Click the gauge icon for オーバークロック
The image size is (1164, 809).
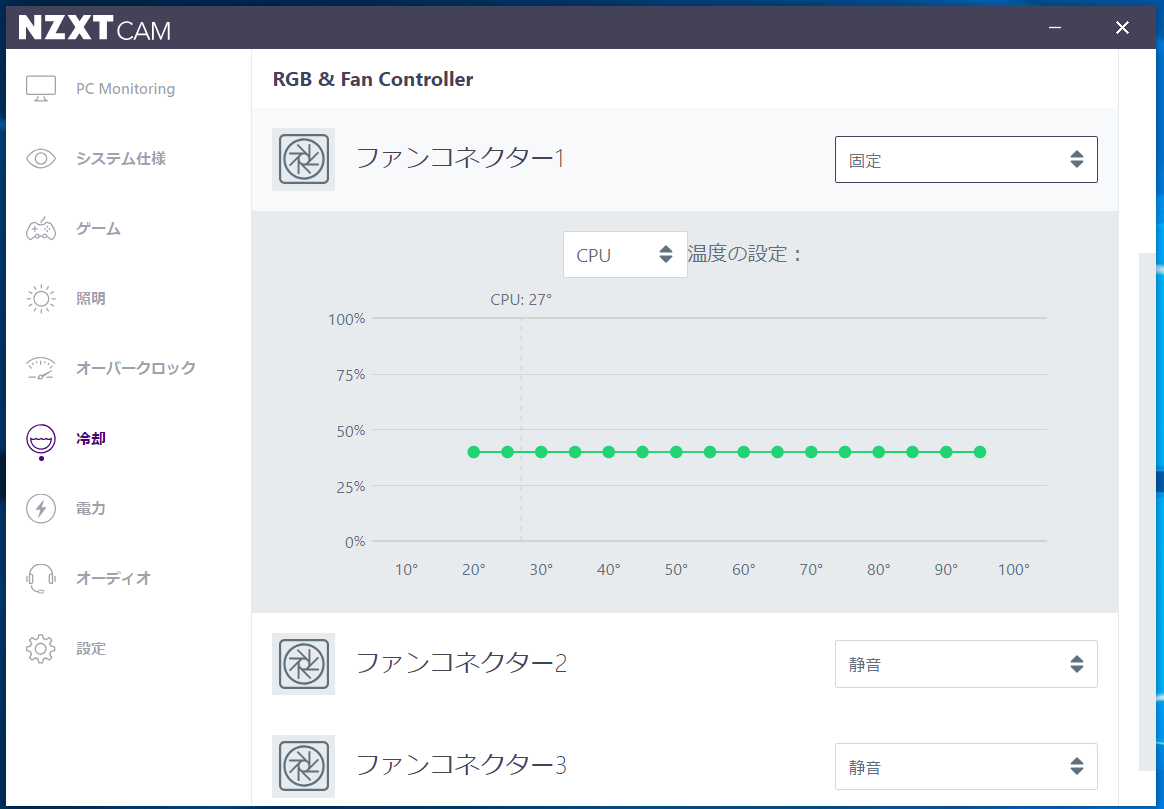click(41, 368)
